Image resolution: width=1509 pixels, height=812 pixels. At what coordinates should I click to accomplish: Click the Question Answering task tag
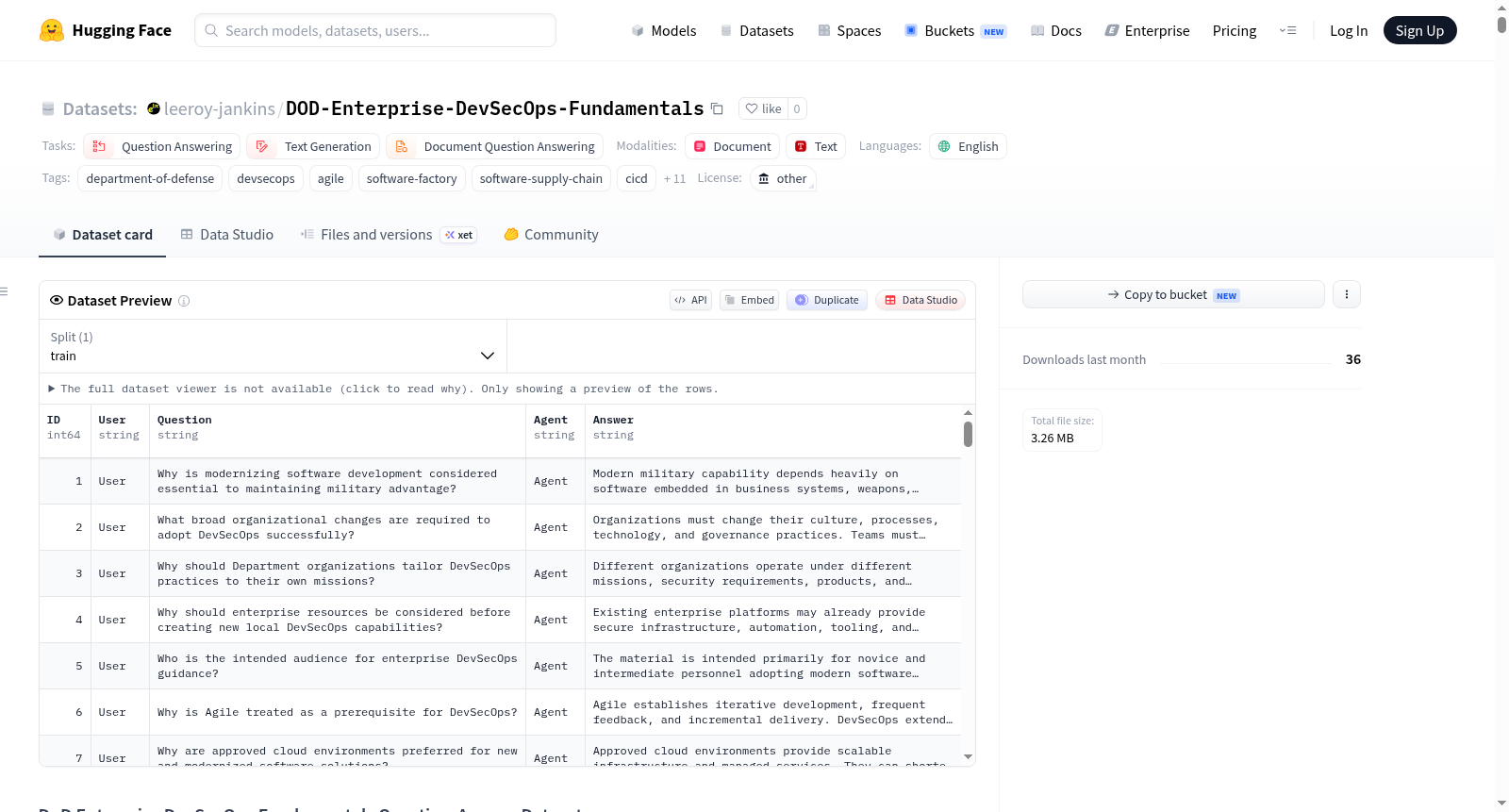(x=161, y=146)
